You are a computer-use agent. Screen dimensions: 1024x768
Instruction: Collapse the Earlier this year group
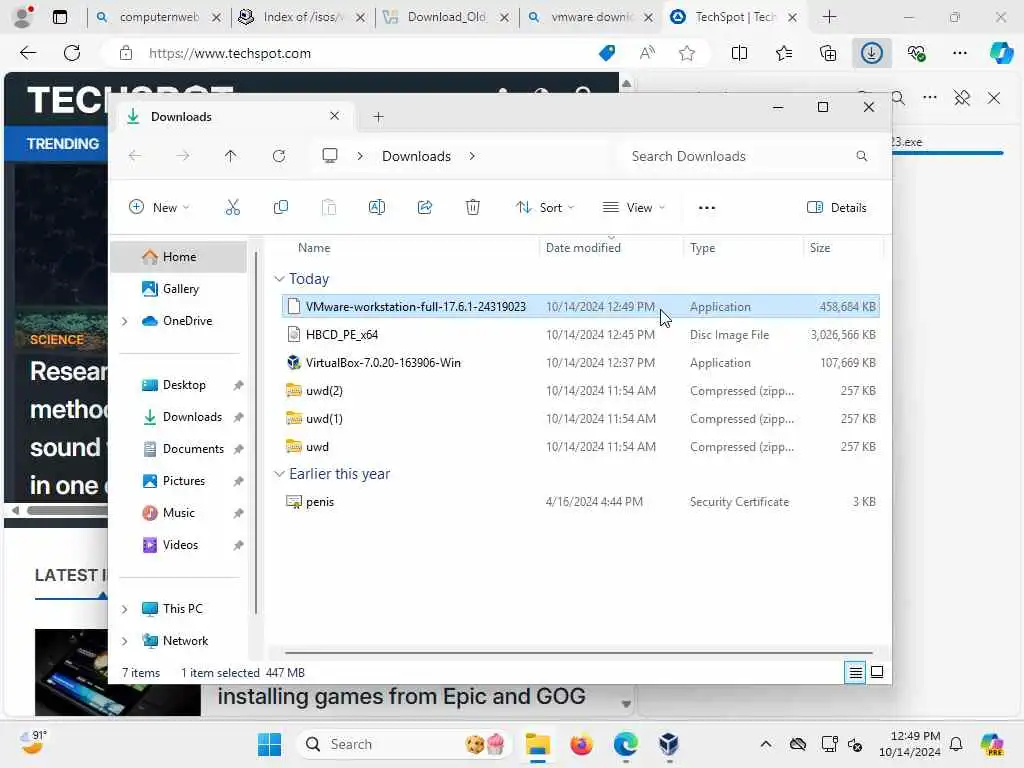click(x=279, y=473)
